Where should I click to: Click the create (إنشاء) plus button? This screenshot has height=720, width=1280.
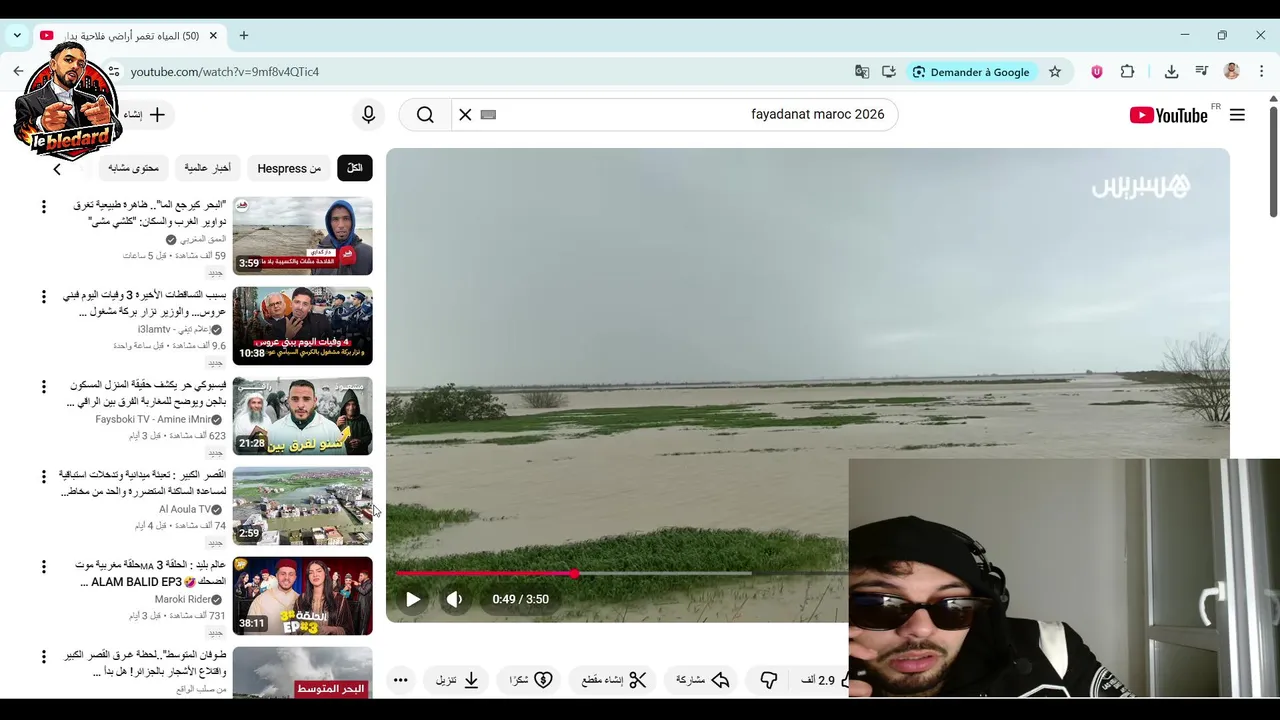coord(145,115)
